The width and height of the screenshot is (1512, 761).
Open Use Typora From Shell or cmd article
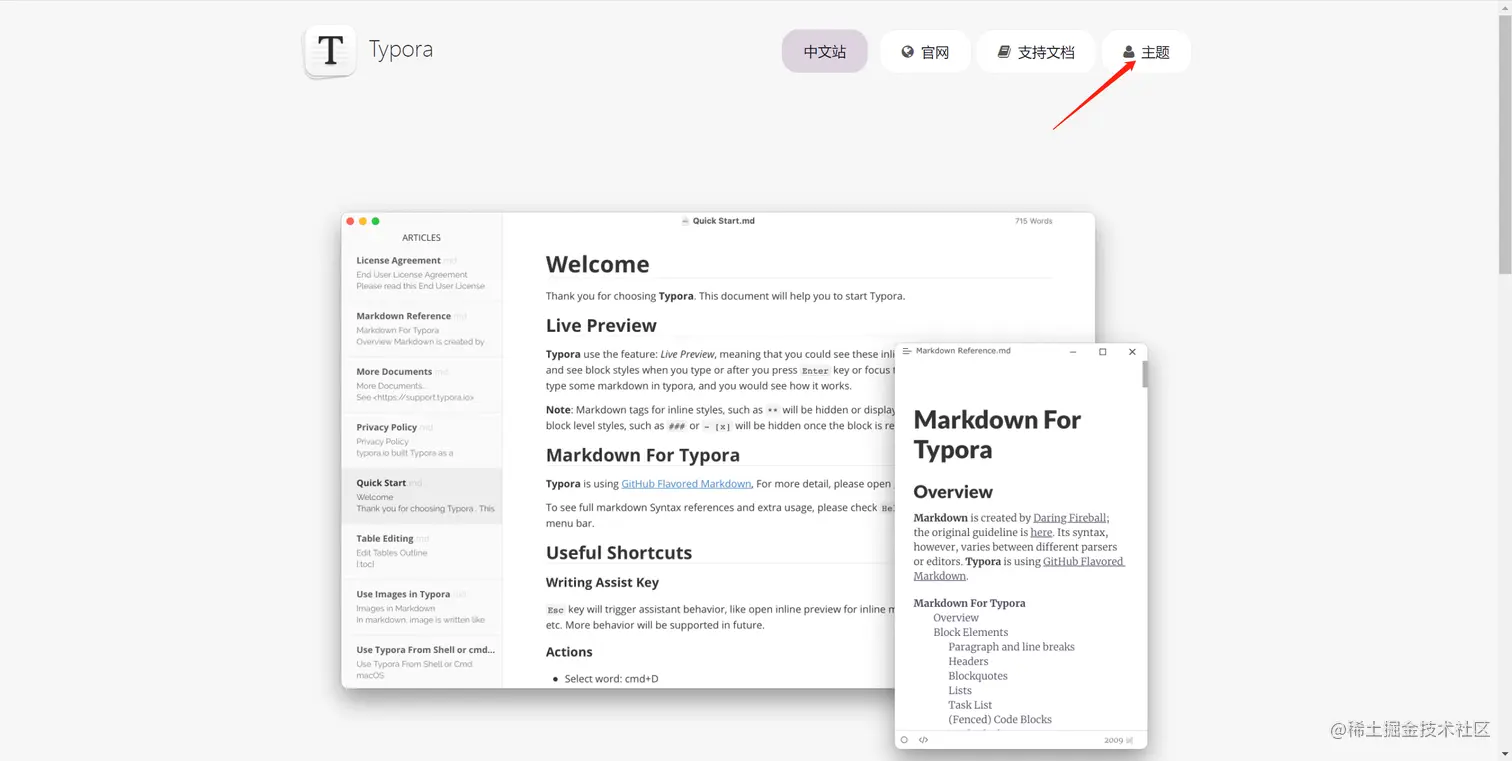point(421,662)
